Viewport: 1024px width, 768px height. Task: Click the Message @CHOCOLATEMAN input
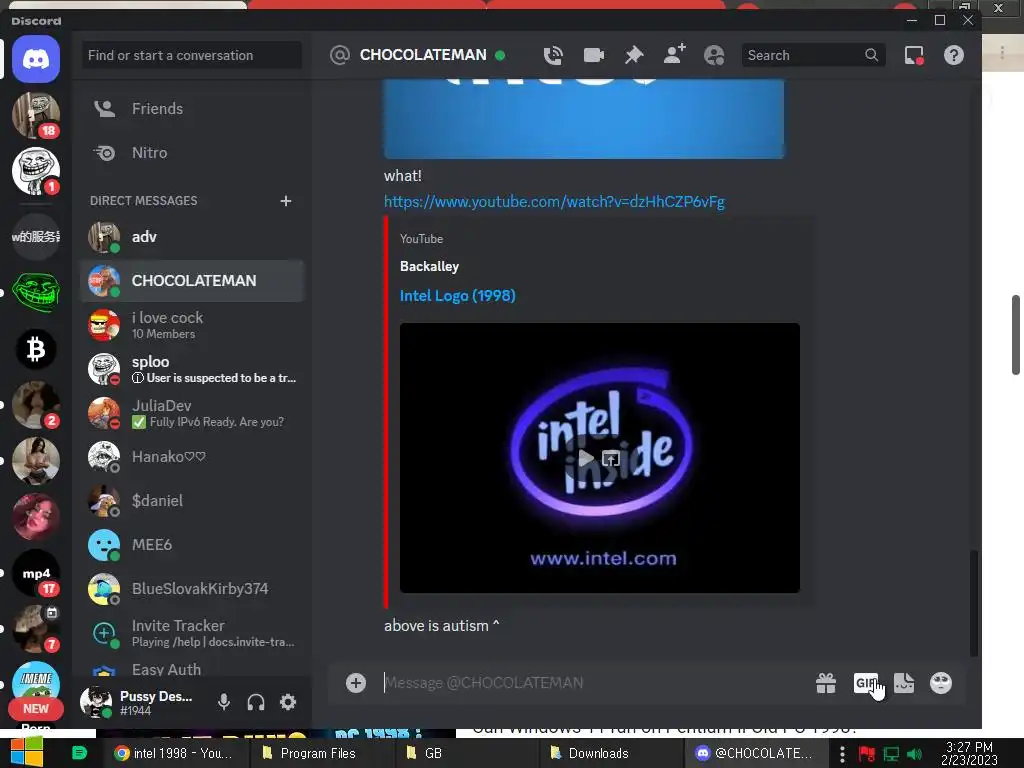pyautogui.click(x=588, y=683)
